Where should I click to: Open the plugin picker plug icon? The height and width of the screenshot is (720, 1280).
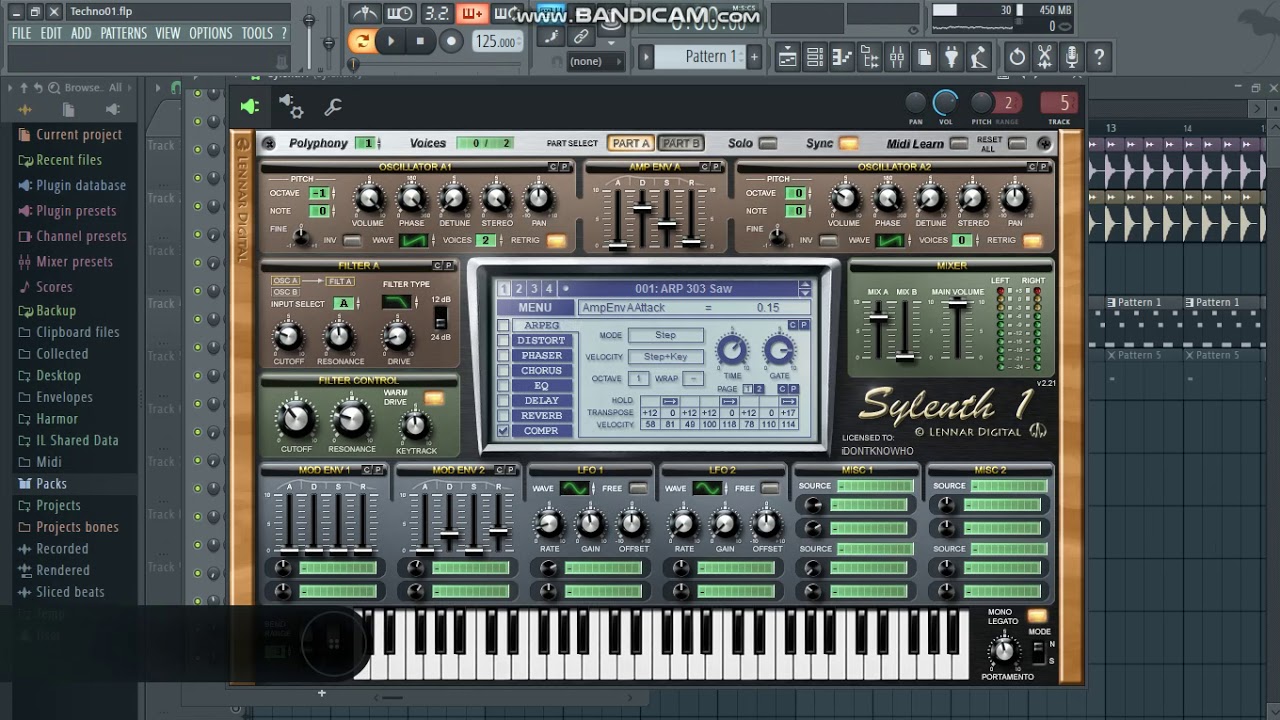tap(952, 57)
